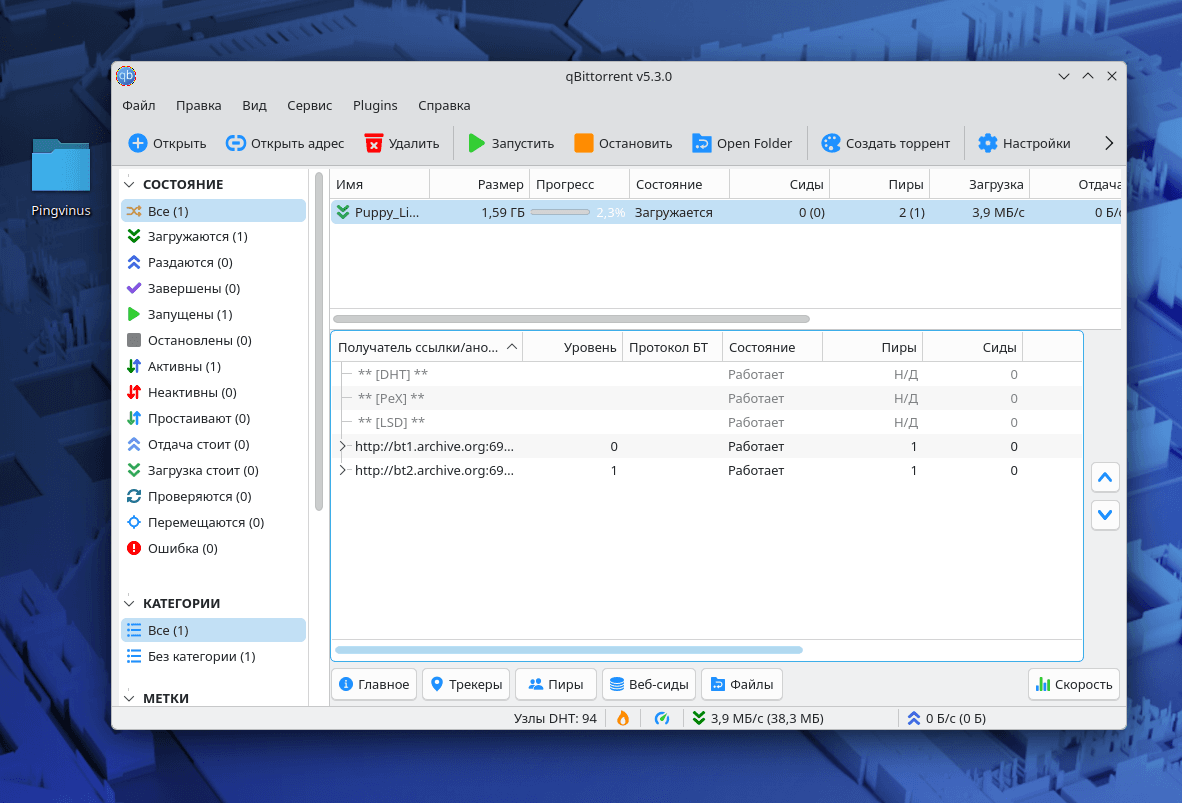This screenshot has height=803, width=1182.
Task: Select Все (1) under Категории
Action: point(213,630)
